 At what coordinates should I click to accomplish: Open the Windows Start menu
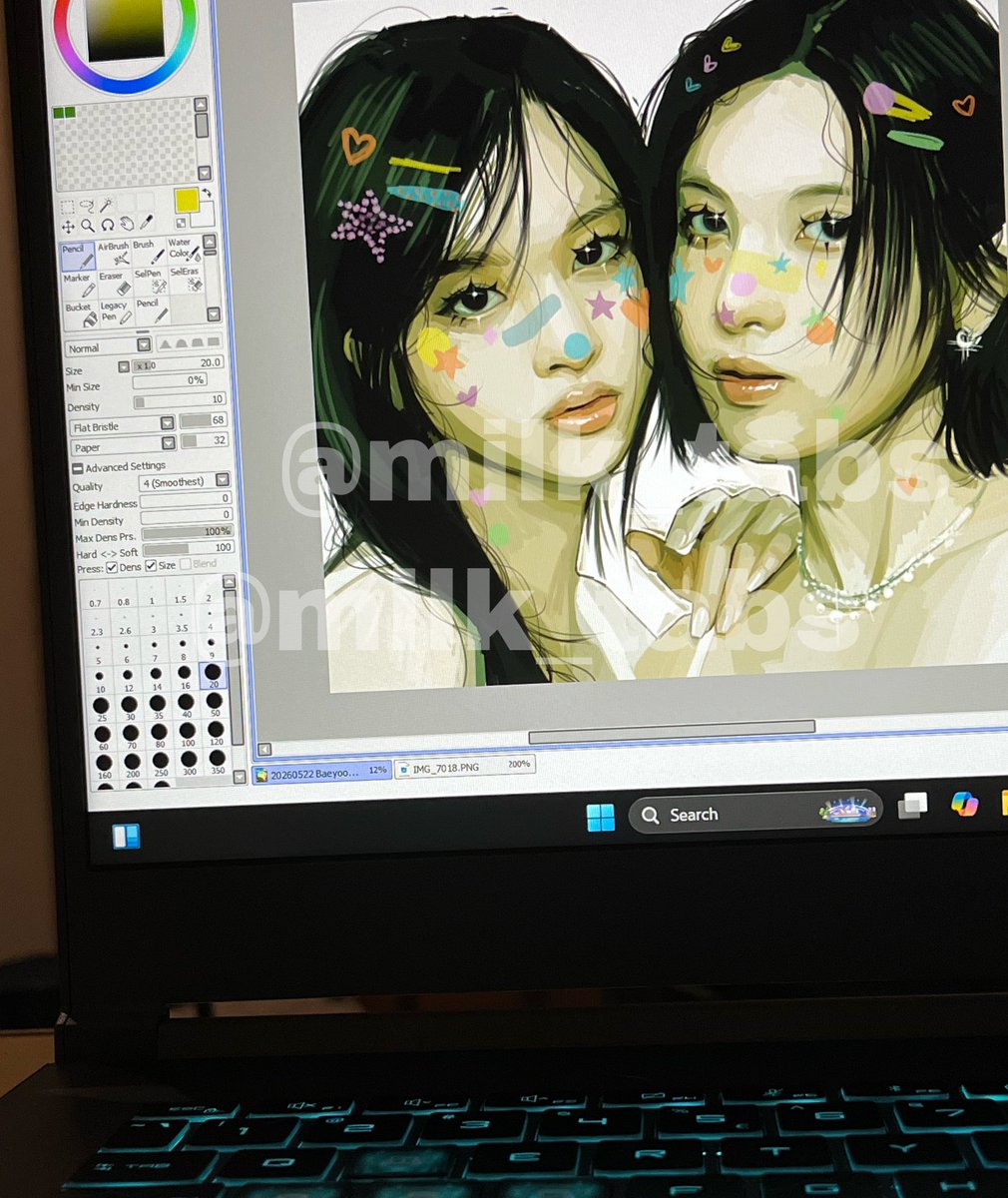pos(601,818)
